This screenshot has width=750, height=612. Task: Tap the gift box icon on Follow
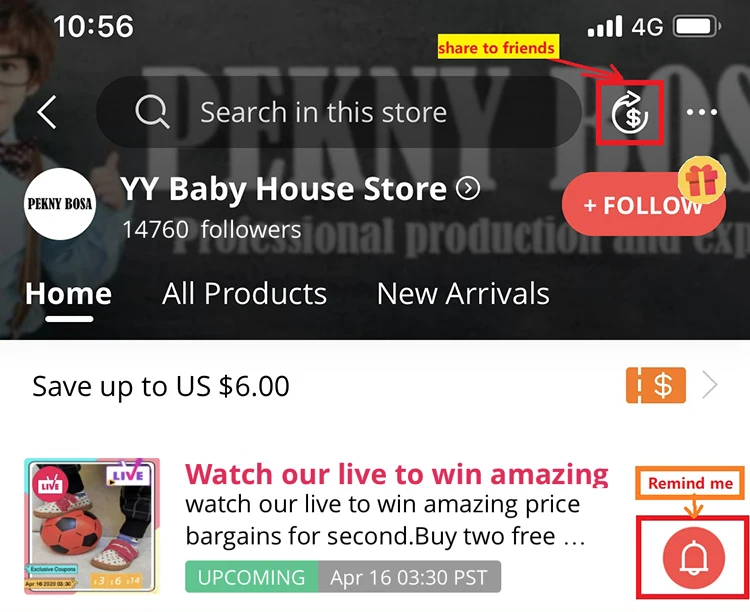click(x=702, y=180)
